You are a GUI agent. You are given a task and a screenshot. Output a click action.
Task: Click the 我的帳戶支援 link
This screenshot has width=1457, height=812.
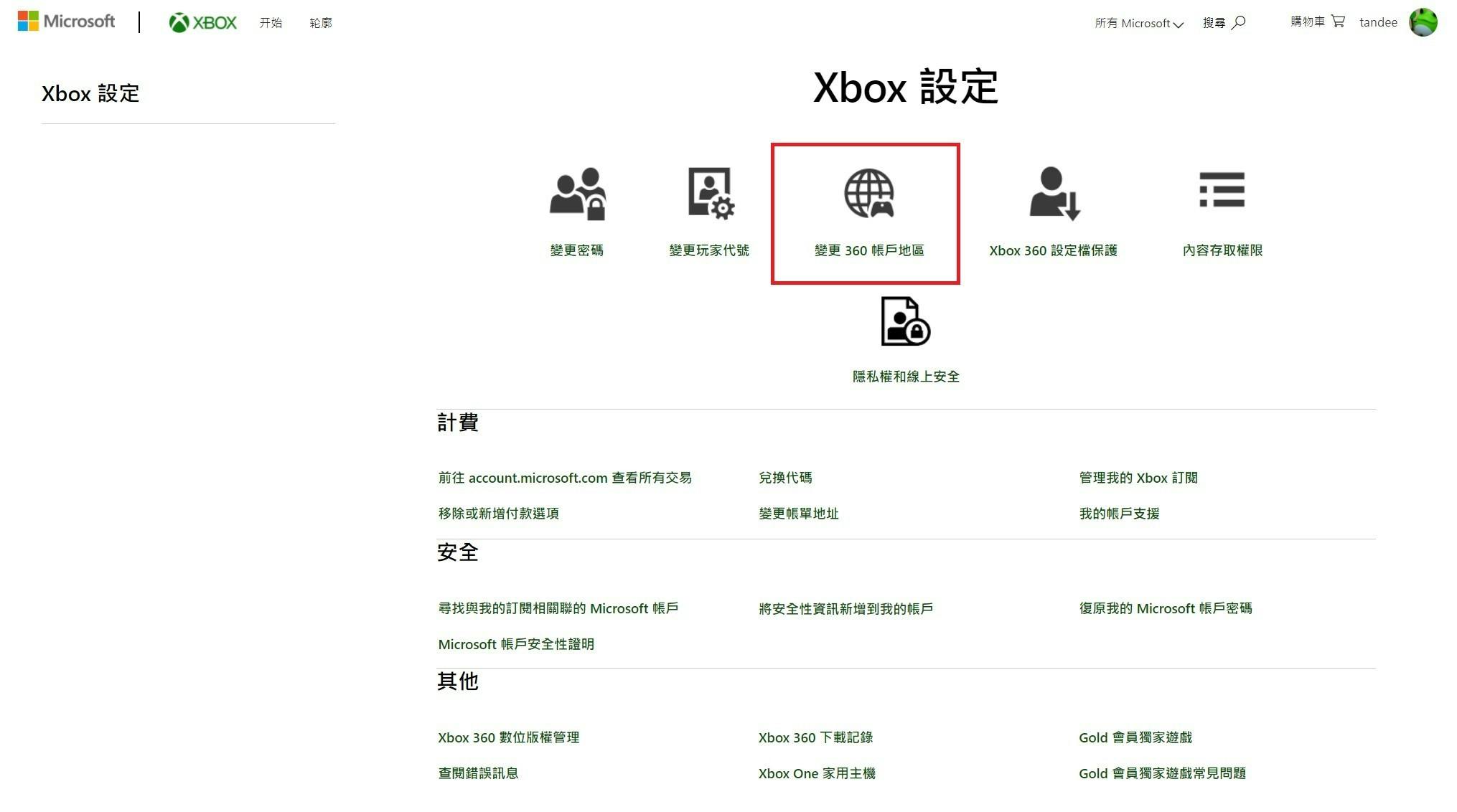pos(1119,514)
